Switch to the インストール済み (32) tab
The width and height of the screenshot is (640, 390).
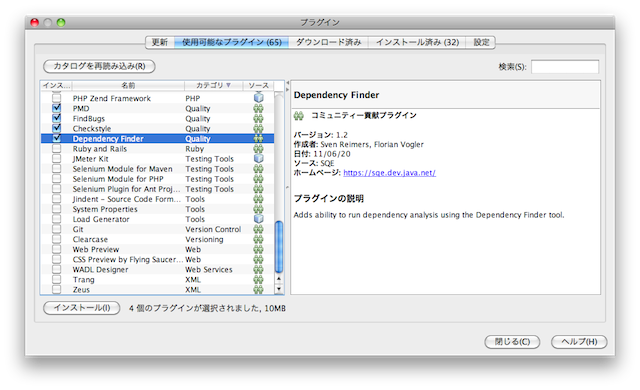pos(417,42)
